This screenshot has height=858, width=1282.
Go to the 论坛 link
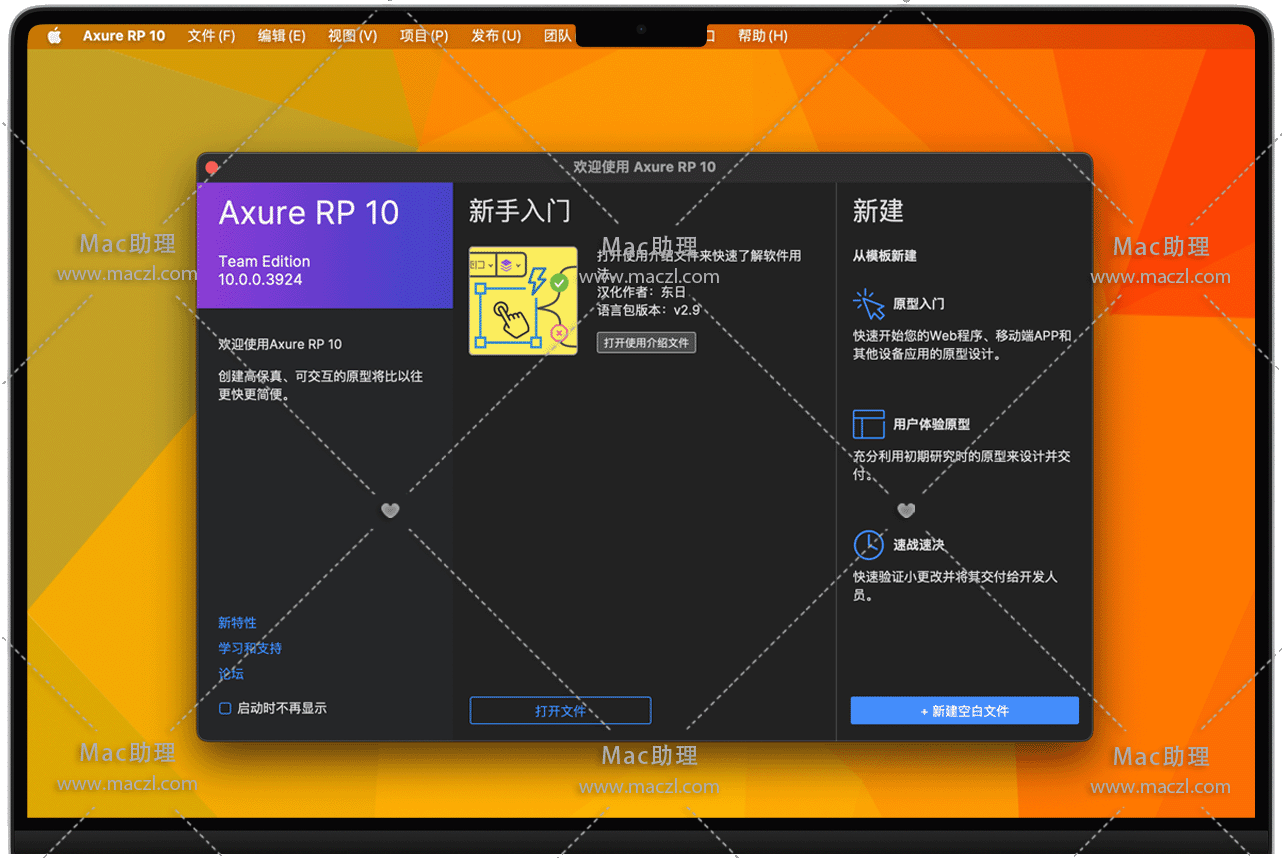click(x=231, y=675)
